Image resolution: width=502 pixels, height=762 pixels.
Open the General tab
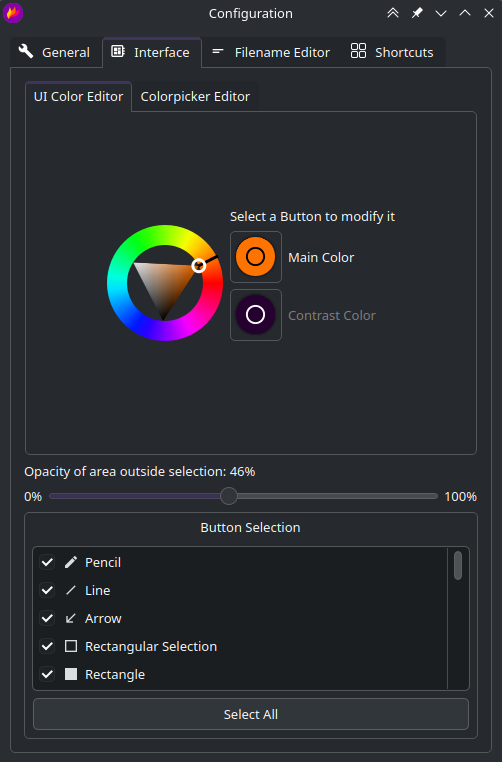tap(54, 52)
